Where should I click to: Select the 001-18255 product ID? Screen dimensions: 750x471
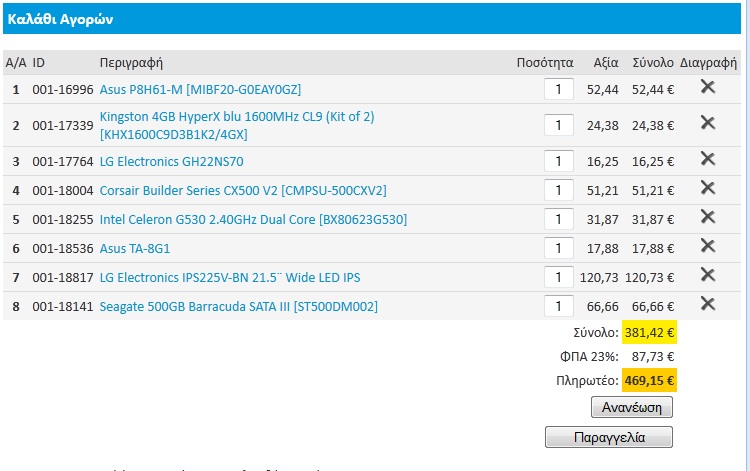tap(63, 219)
